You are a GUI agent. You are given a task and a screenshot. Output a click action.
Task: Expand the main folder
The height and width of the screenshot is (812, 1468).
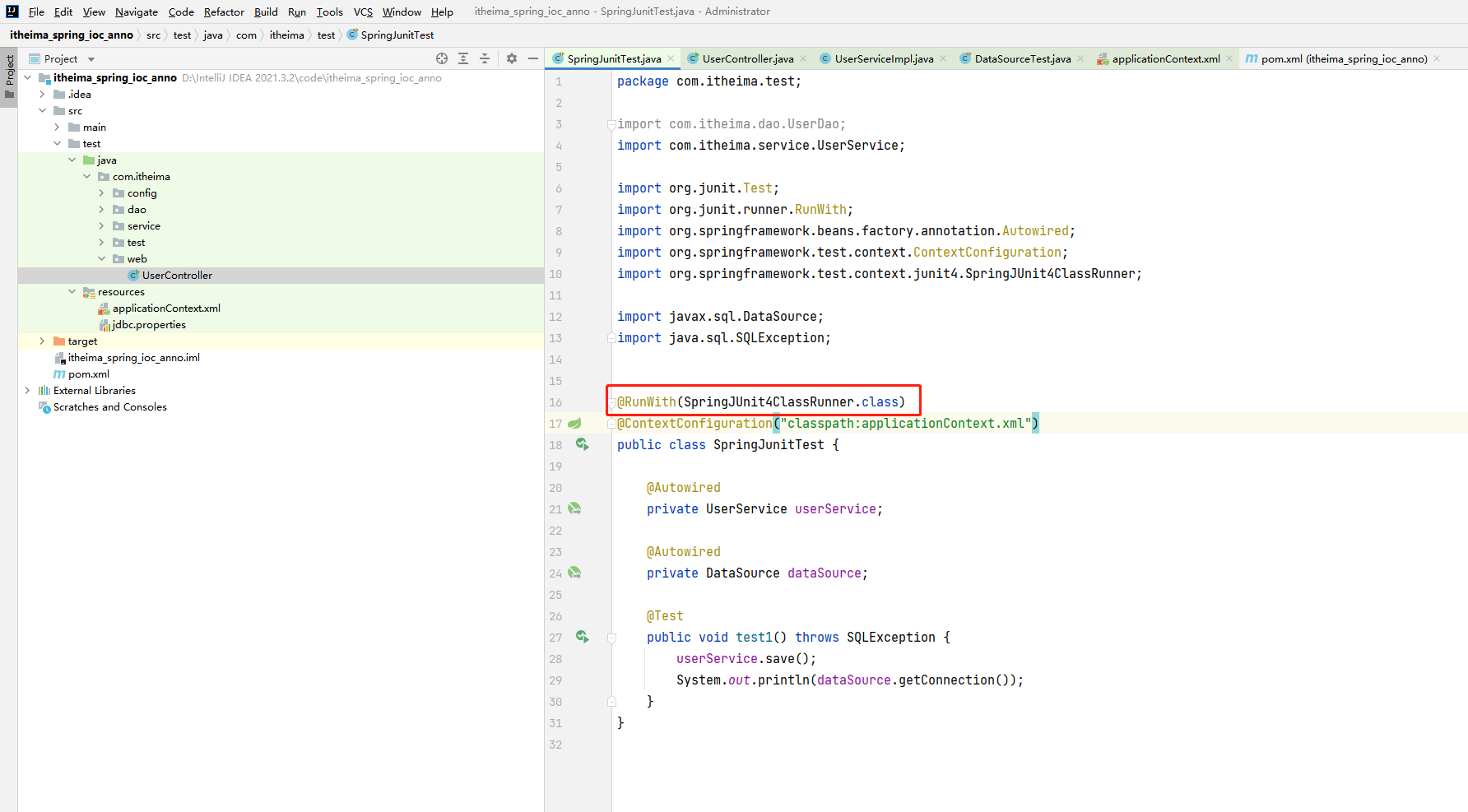point(58,127)
